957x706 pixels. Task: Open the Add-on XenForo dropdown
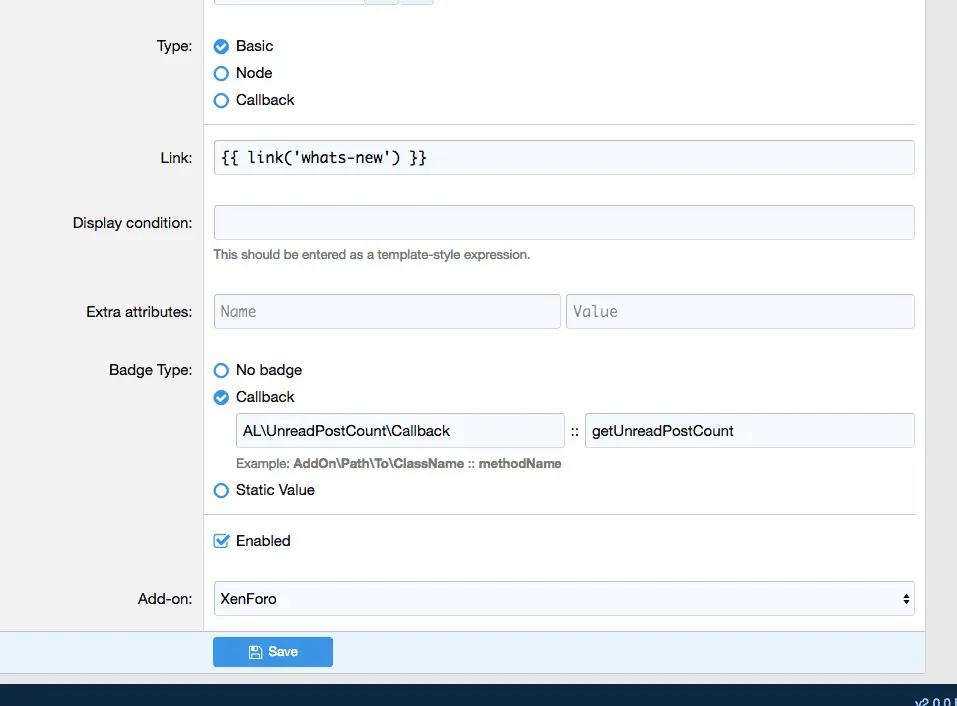(564, 599)
